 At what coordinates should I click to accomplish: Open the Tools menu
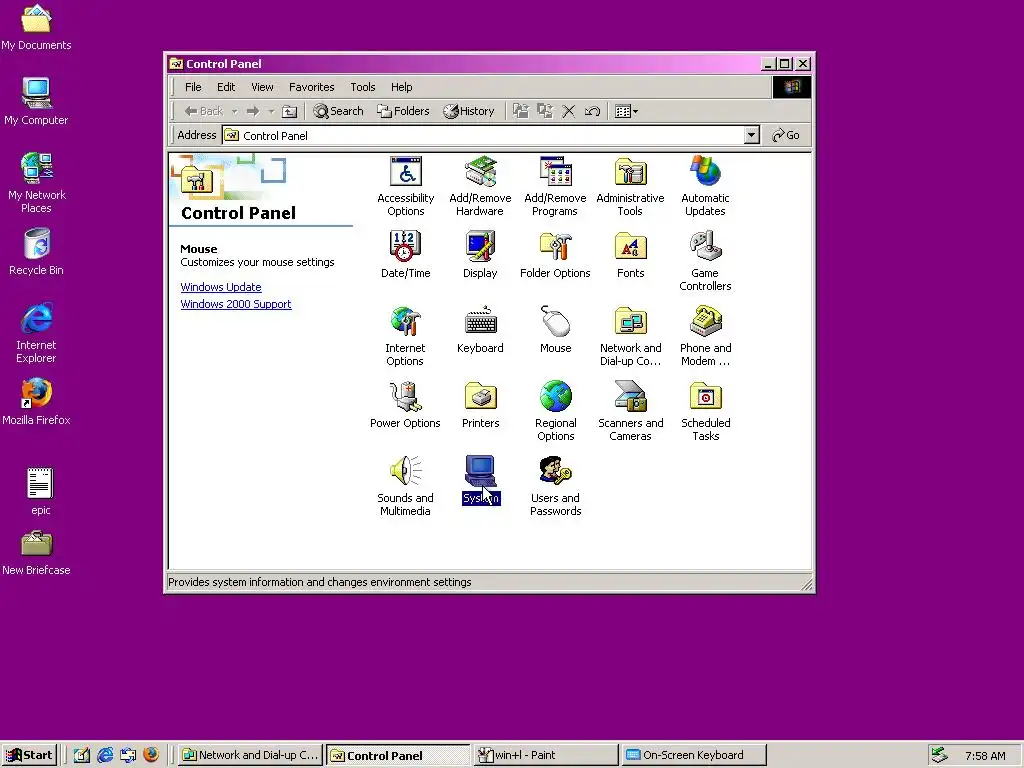[362, 87]
